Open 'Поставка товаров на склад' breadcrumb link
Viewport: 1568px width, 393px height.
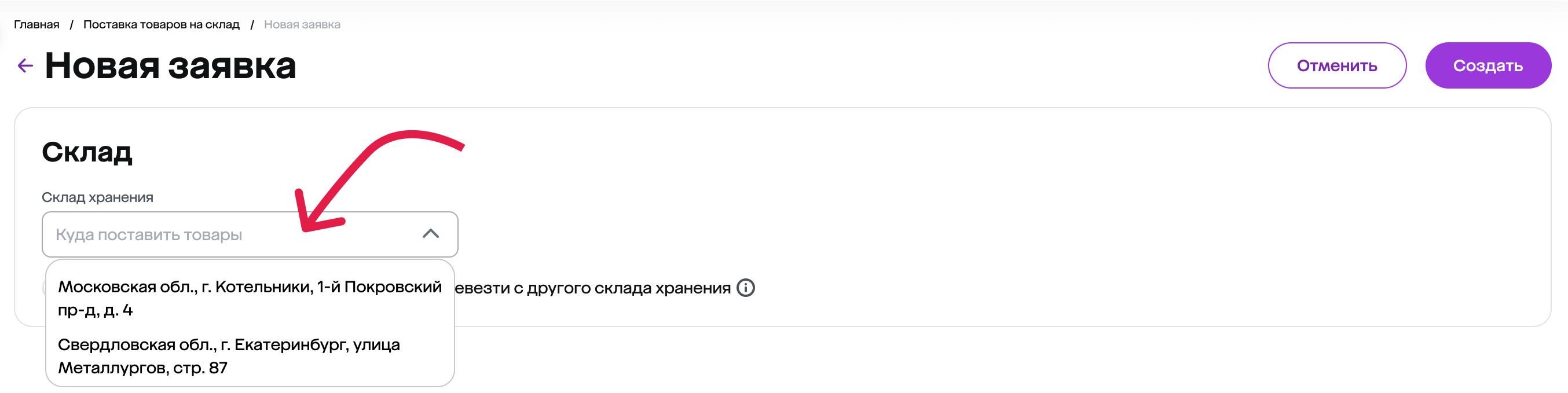pos(162,24)
